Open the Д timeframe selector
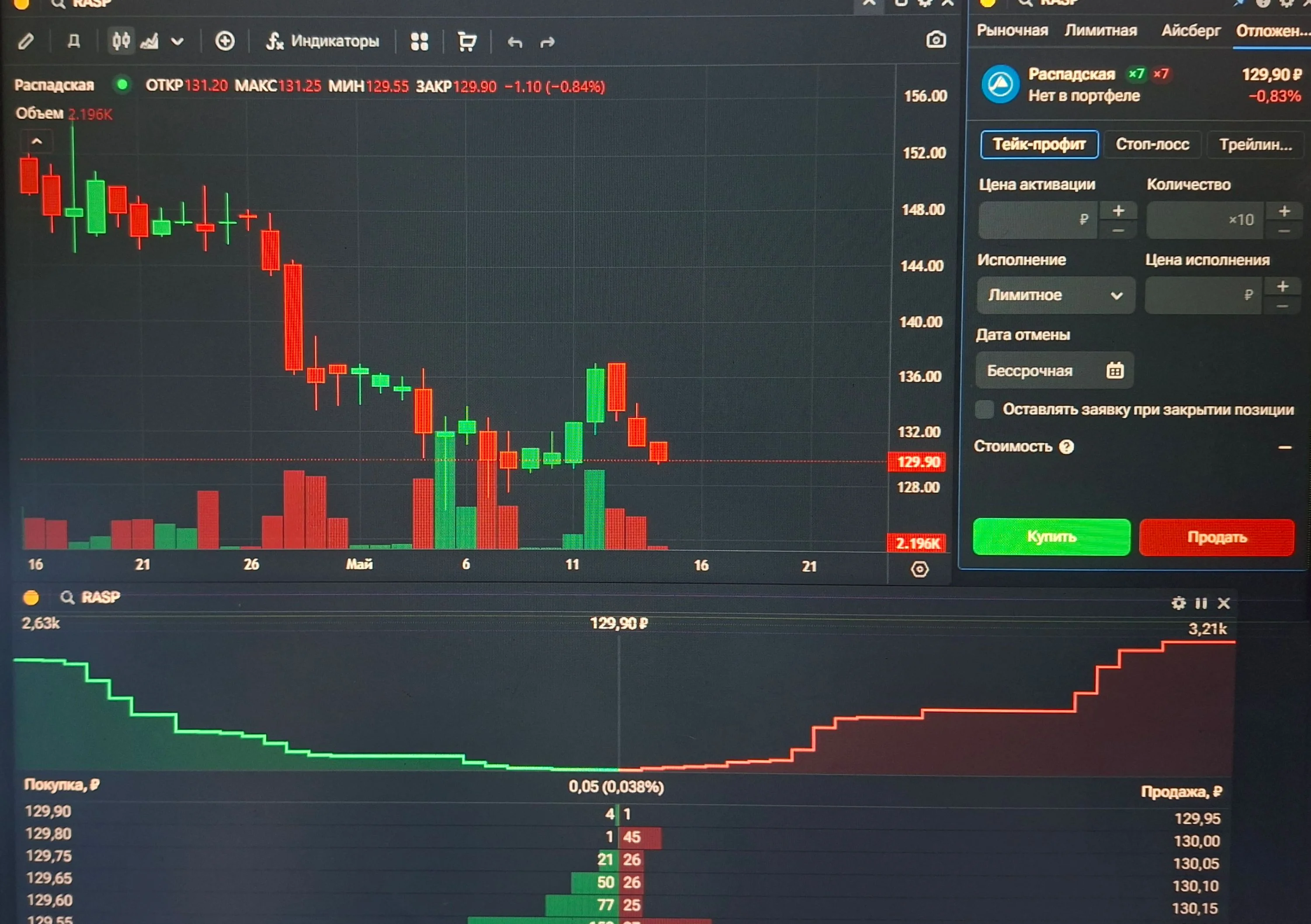This screenshot has height=924, width=1311. click(x=74, y=41)
